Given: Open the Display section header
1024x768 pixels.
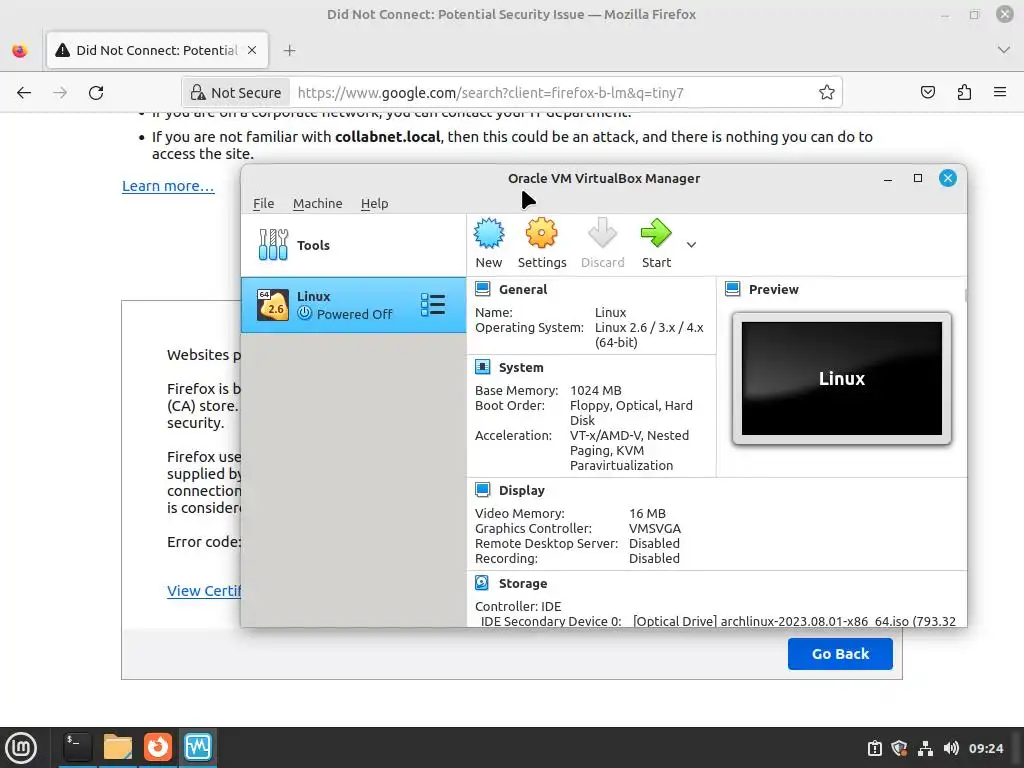Looking at the screenshot, I should (x=521, y=490).
